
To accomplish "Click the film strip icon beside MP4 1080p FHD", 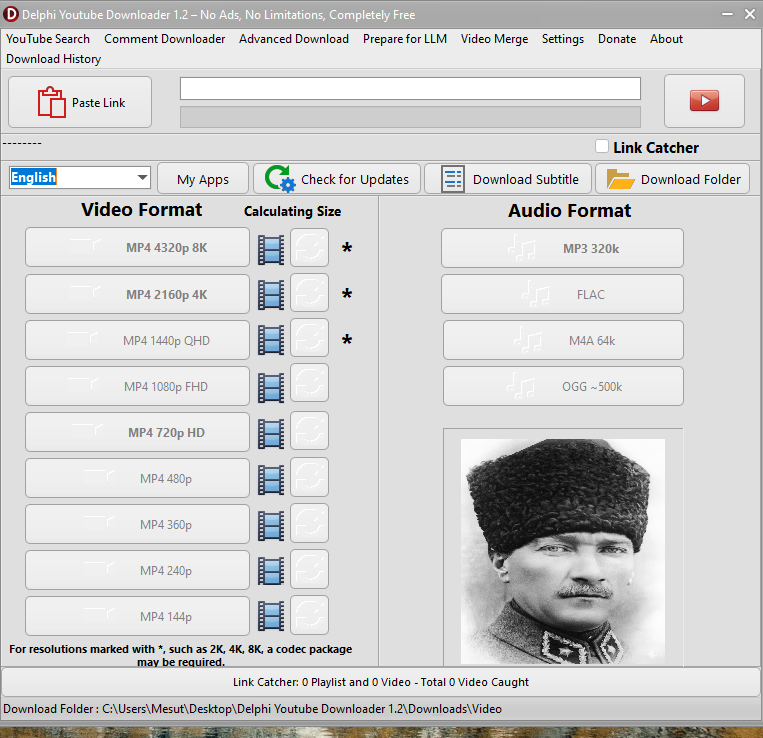I will coord(271,388).
